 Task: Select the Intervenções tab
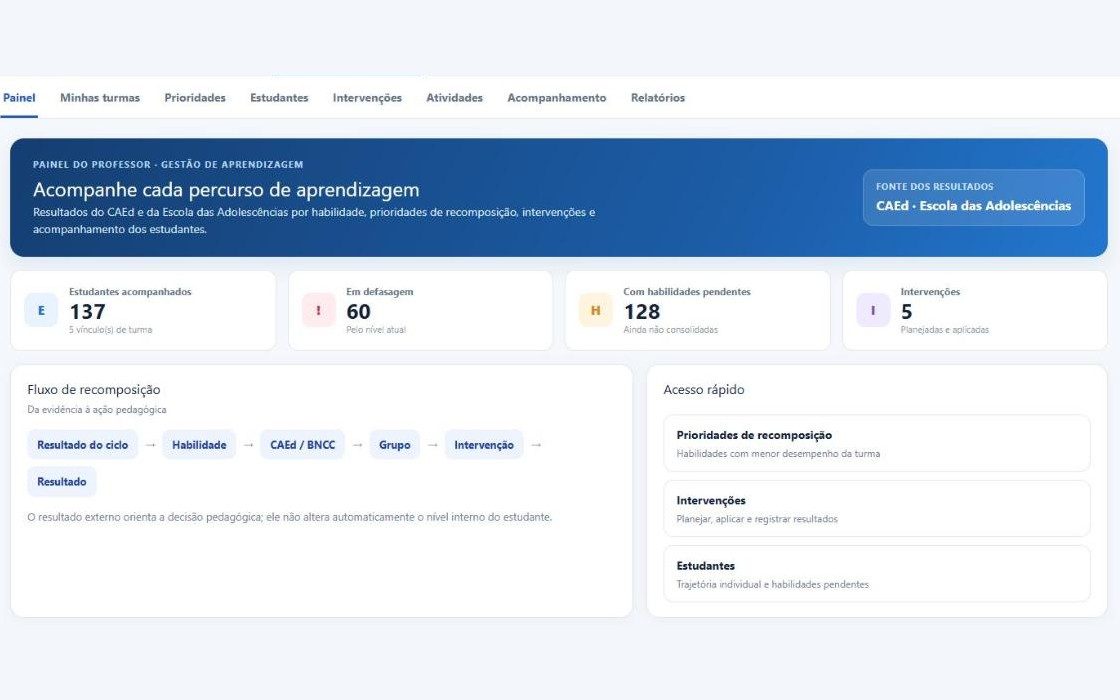367,98
